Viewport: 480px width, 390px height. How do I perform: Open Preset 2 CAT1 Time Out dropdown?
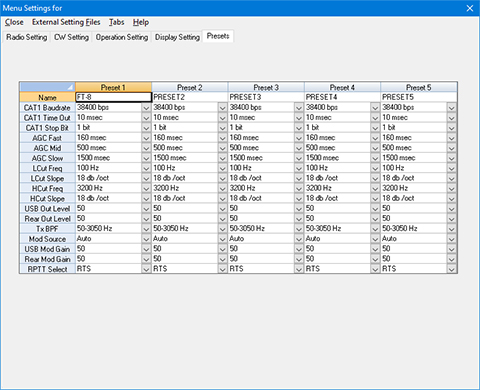click(223, 118)
